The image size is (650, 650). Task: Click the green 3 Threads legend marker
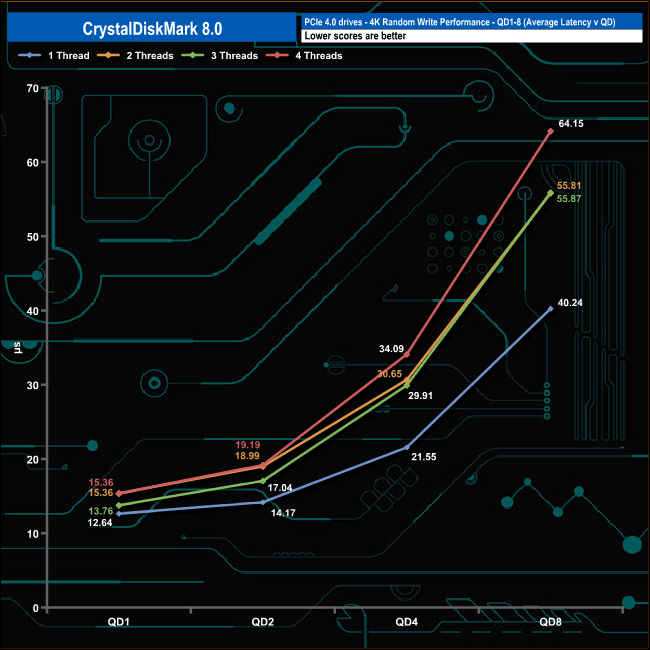pyautogui.click(x=193, y=56)
